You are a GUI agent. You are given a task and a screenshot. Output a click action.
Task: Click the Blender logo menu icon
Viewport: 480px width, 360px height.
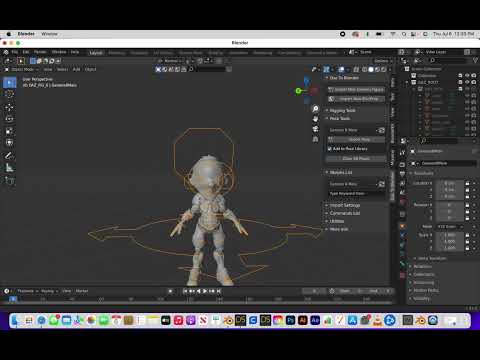point(6,52)
